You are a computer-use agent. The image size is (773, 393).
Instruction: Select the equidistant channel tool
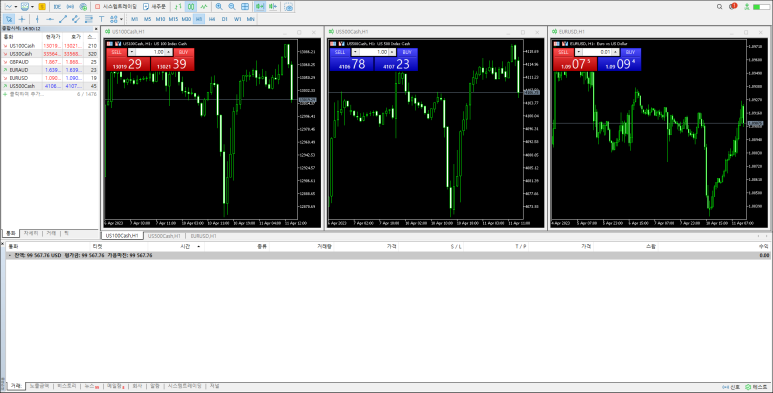point(75,19)
